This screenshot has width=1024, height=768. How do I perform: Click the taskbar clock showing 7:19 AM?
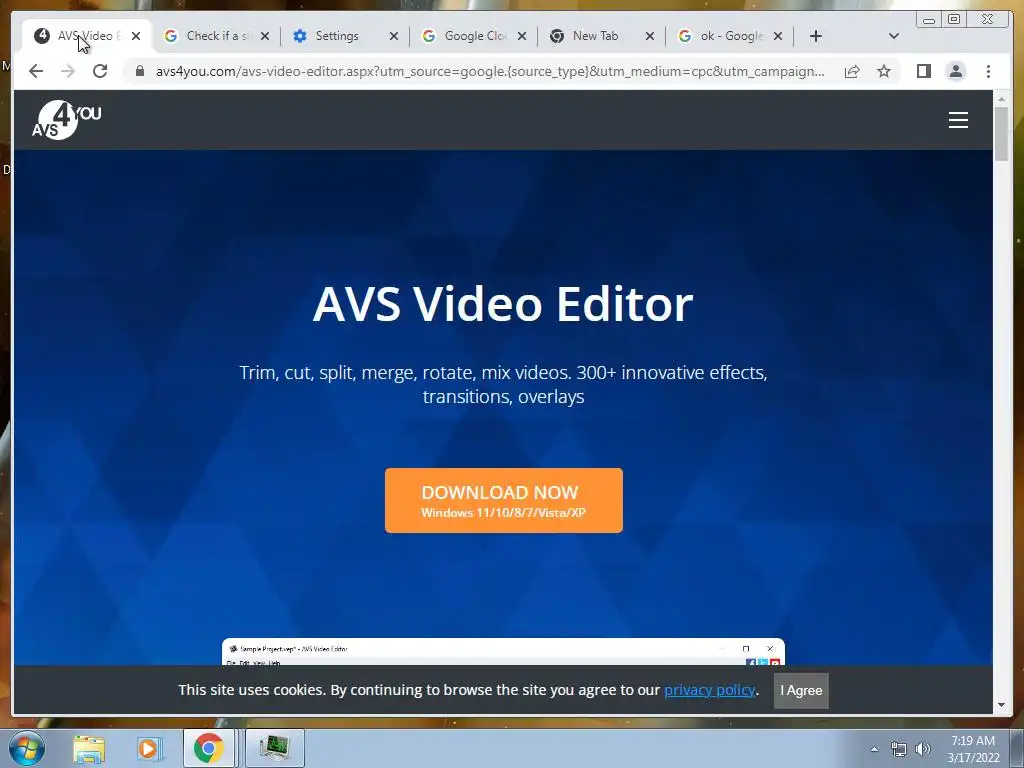pyautogui.click(x=973, y=749)
